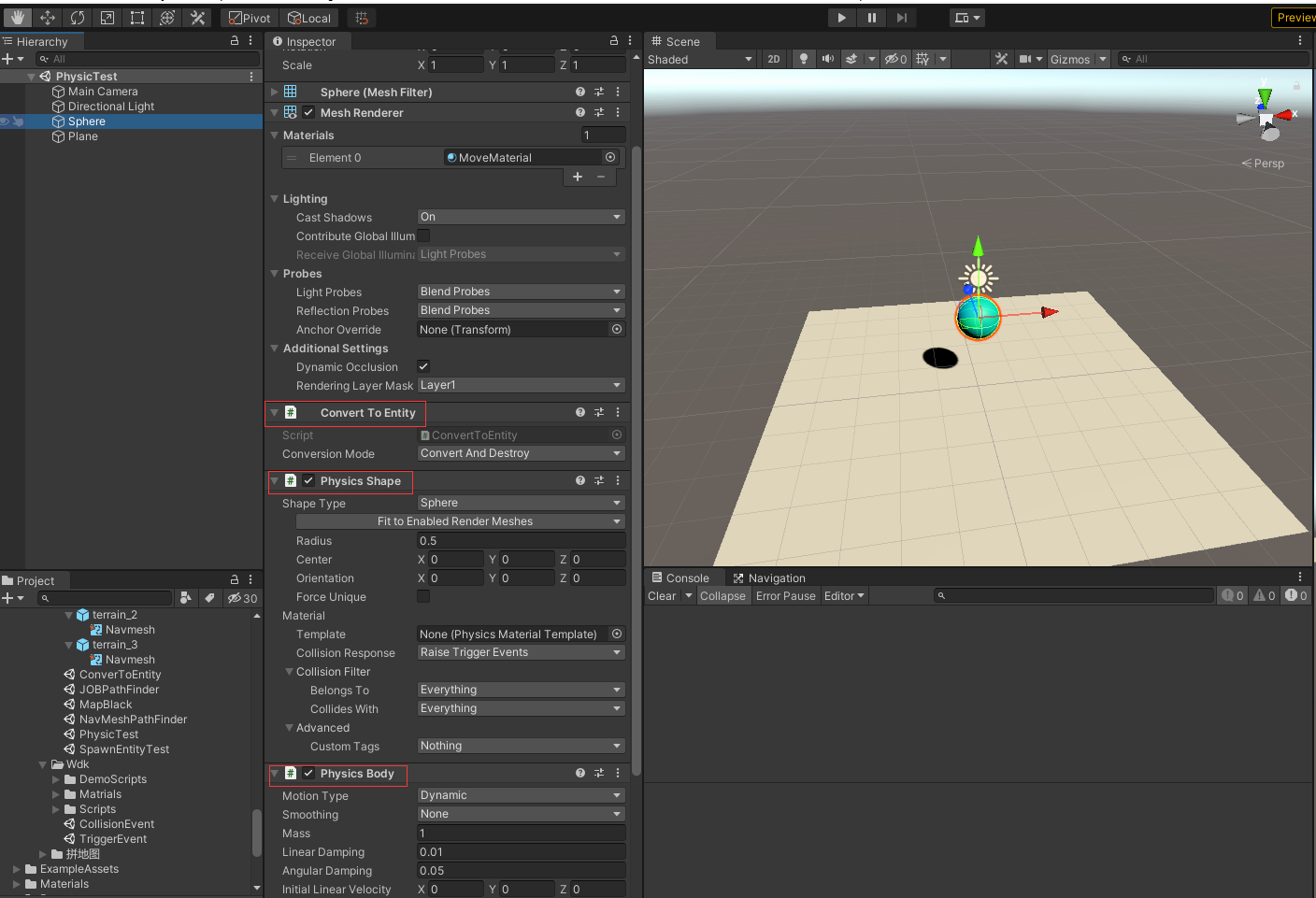Open Light Probes dropdown

click(522, 292)
